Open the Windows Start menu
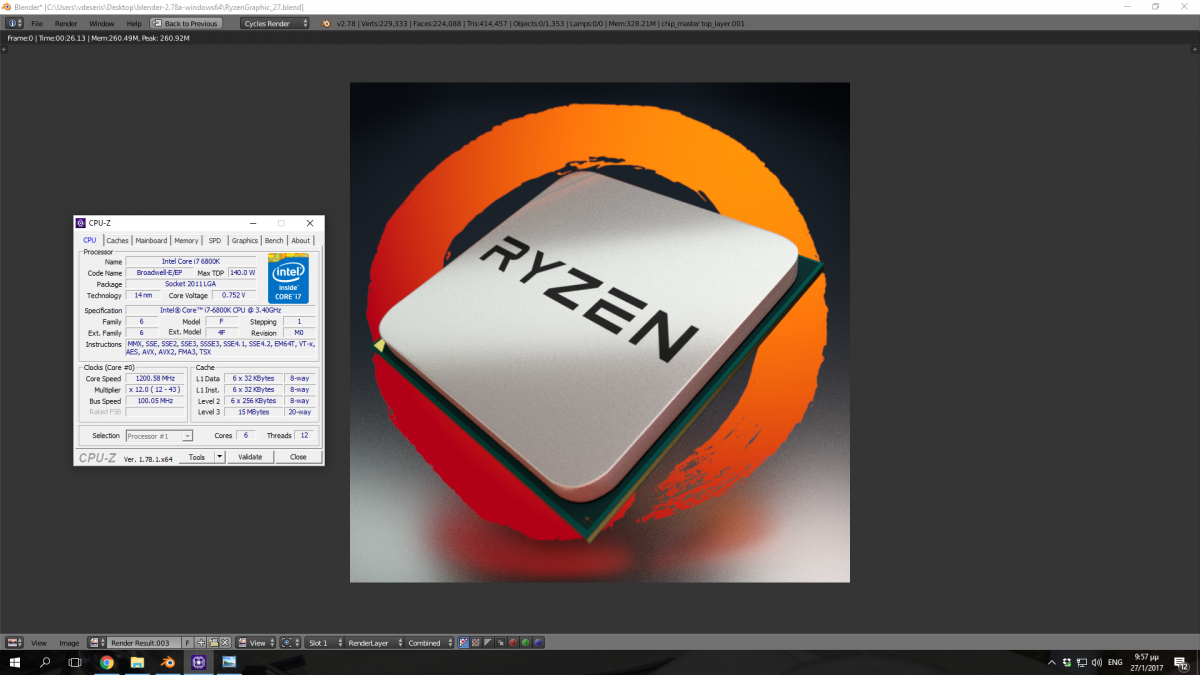Viewport: 1200px width, 675px height. point(14,663)
